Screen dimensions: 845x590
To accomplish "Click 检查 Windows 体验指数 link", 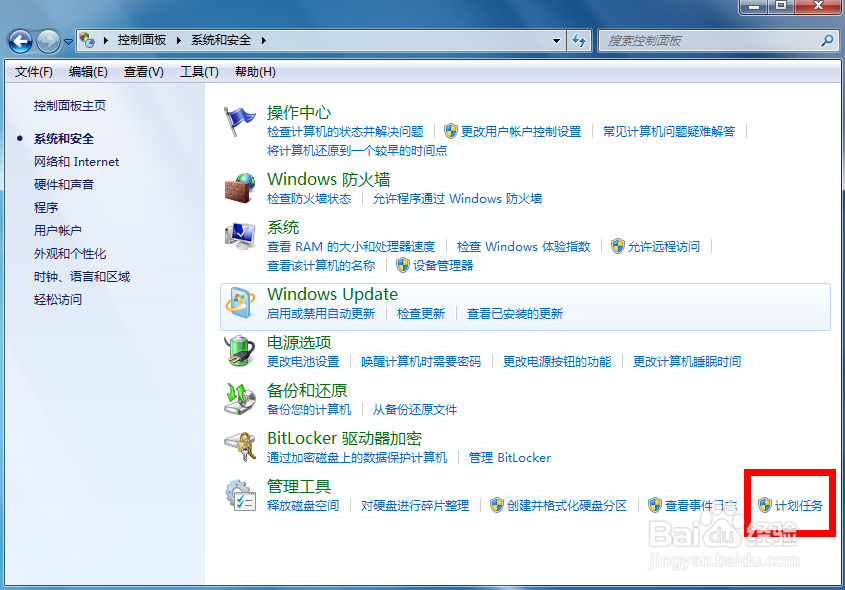I will pyautogui.click(x=523, y=247).
